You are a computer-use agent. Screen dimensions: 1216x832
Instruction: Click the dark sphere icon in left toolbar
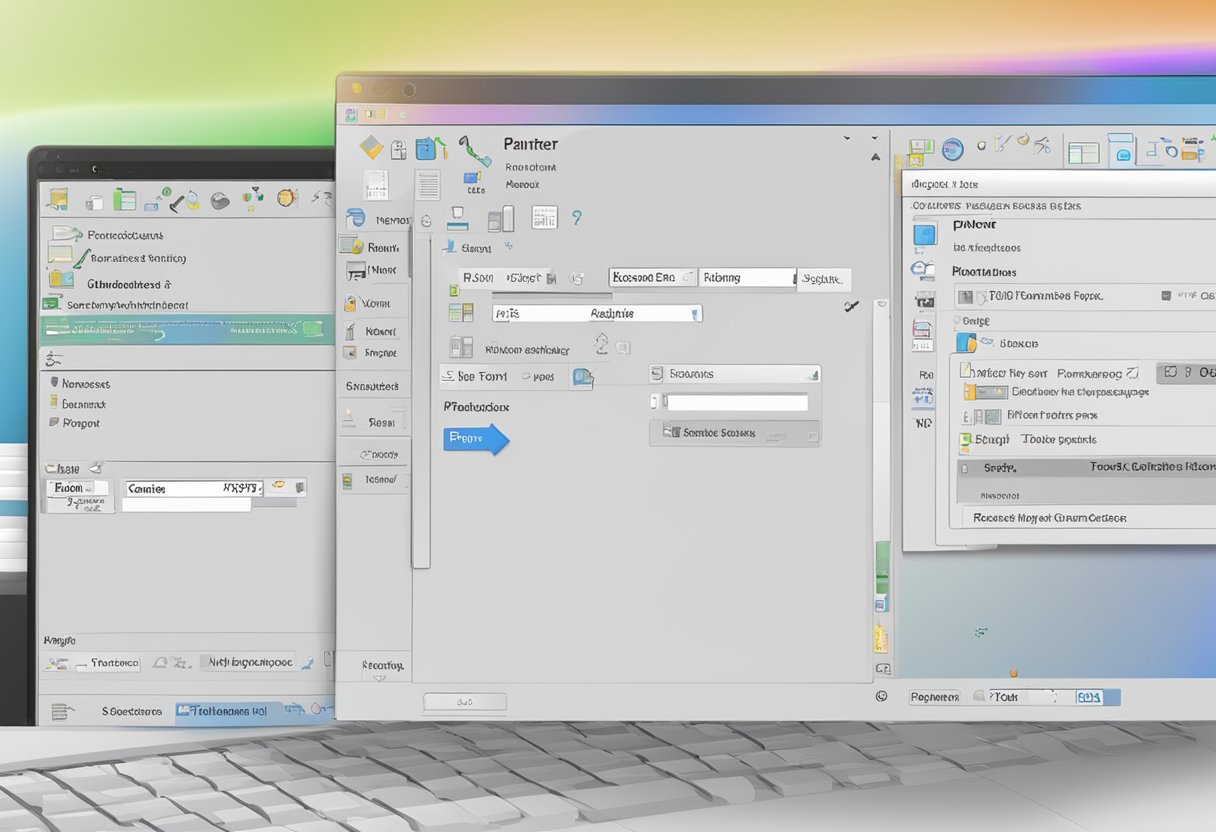[x=221, y=201]
